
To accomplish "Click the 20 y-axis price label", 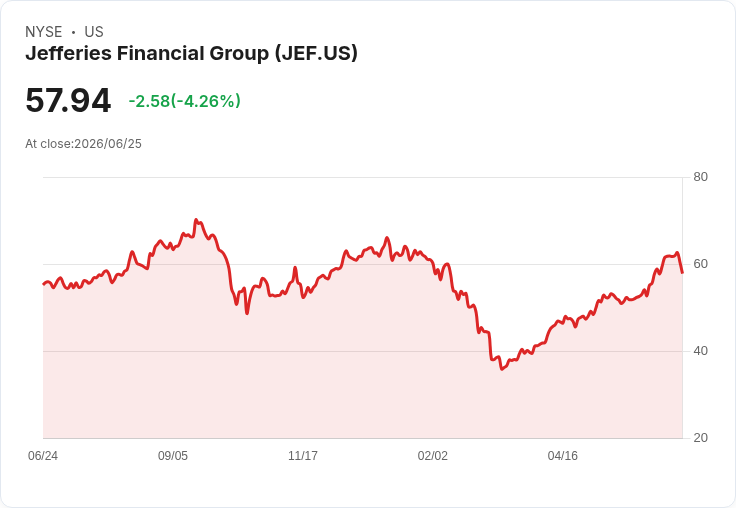I will pos(700,438).
